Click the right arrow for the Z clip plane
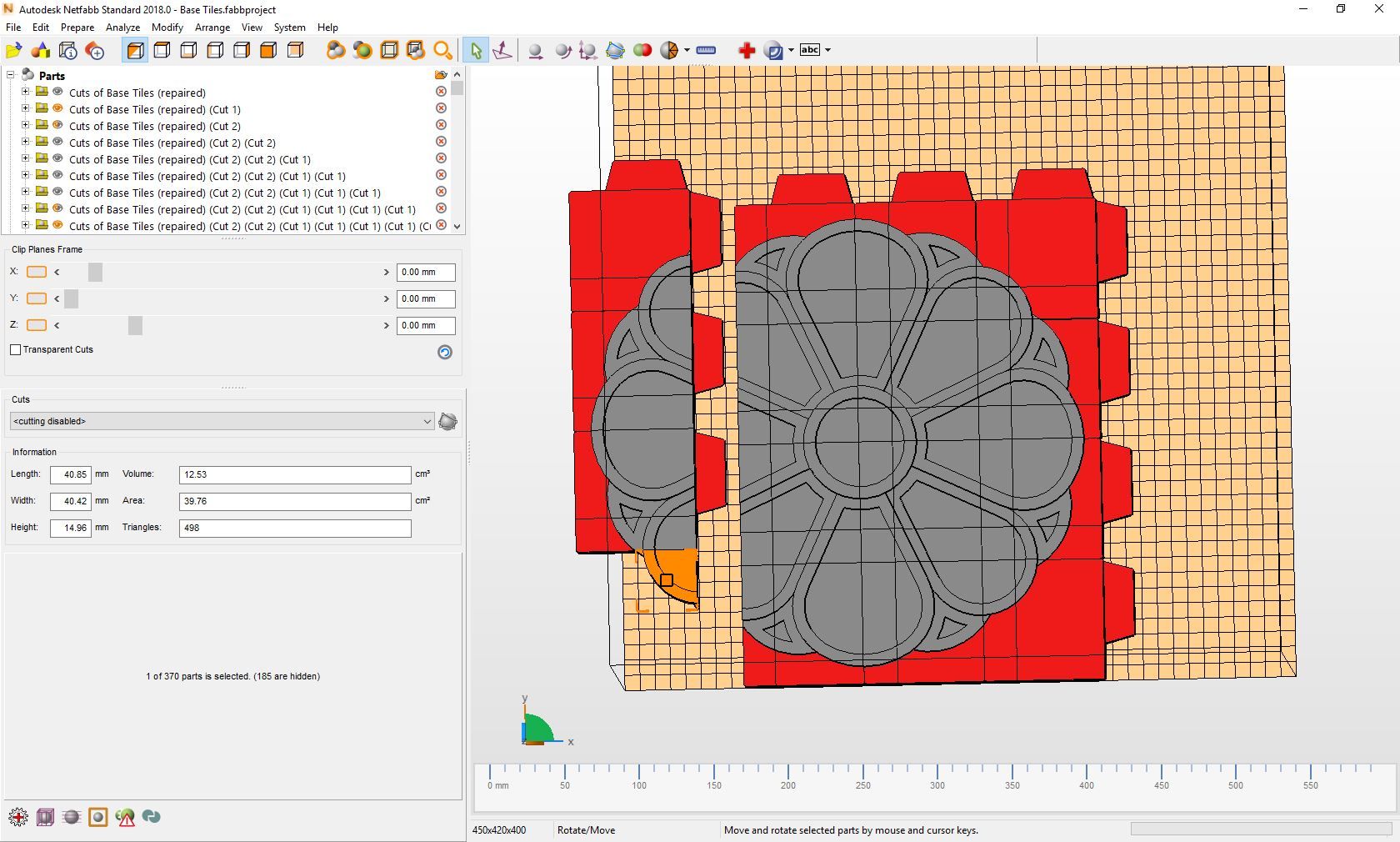 pyautogui.click(x=386, y=326)
